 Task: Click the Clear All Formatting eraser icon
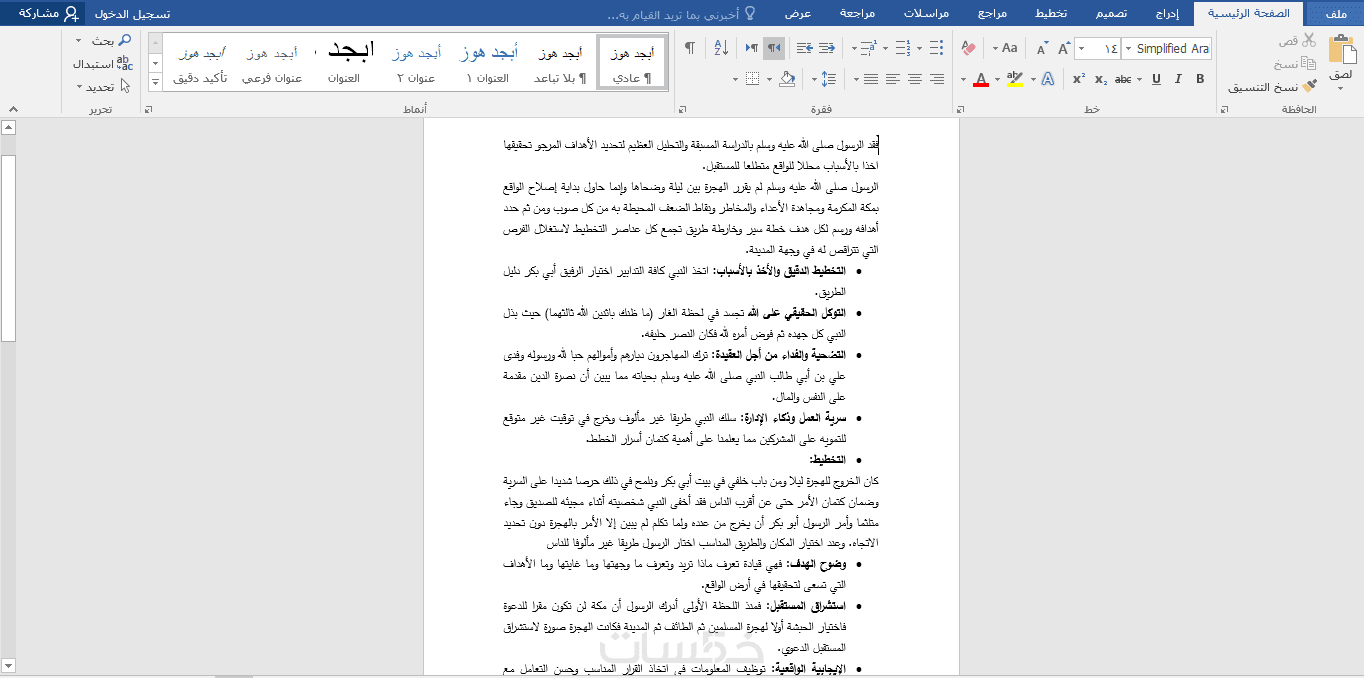point(967,48)
